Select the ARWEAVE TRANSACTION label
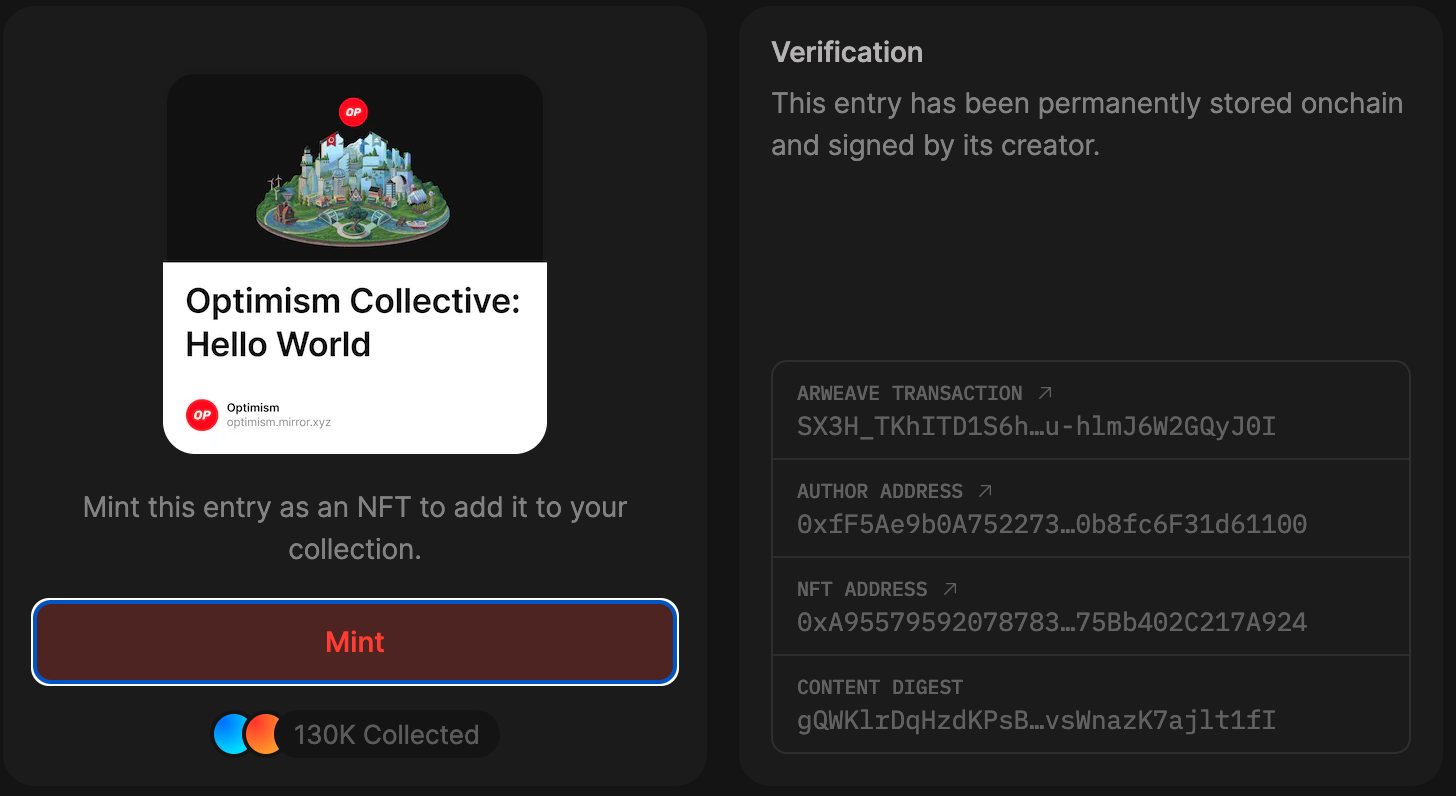The image size is (1456, 796). pos(909,393)
